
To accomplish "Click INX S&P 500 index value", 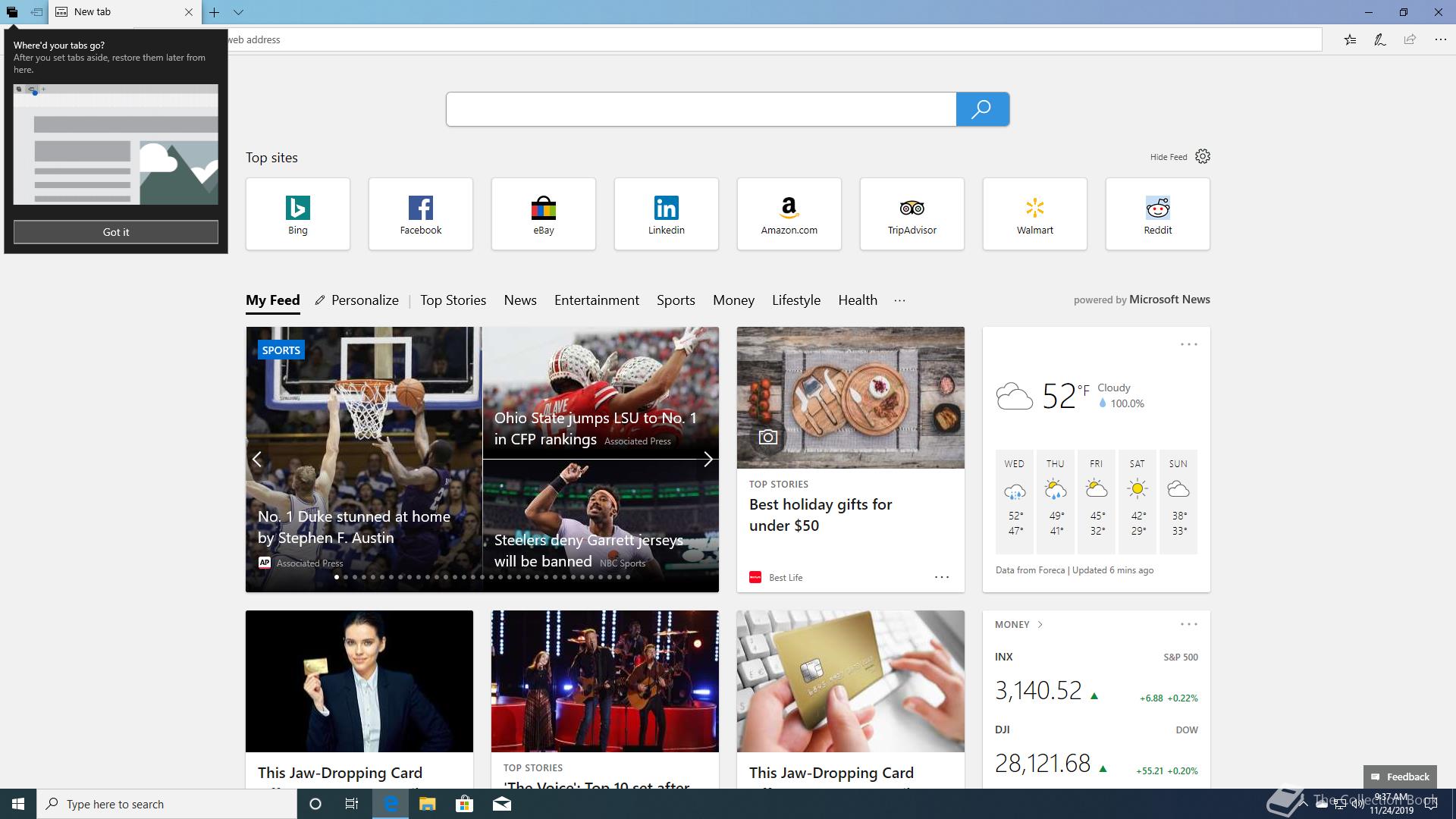I will pyautogui.click(x=1038, y=690).
